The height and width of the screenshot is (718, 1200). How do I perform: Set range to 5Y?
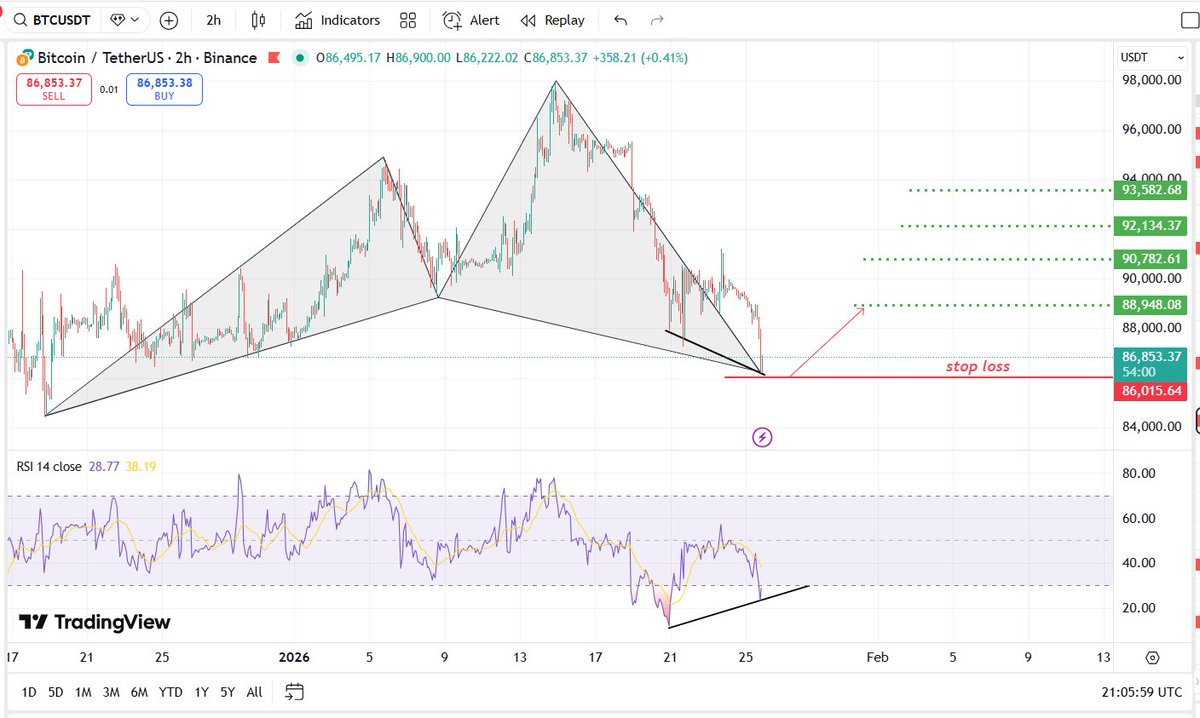tap(228, 691)
